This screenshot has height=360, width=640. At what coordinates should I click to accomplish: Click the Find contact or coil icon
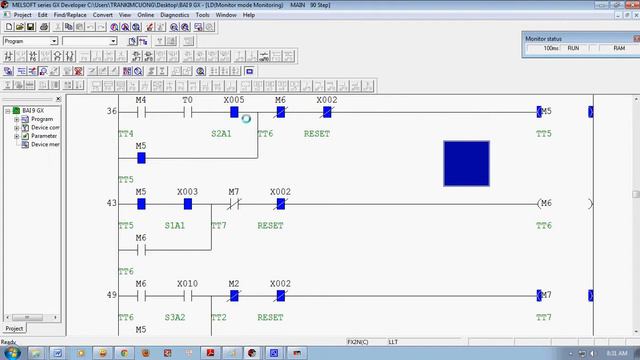click(x=136, y=27)
